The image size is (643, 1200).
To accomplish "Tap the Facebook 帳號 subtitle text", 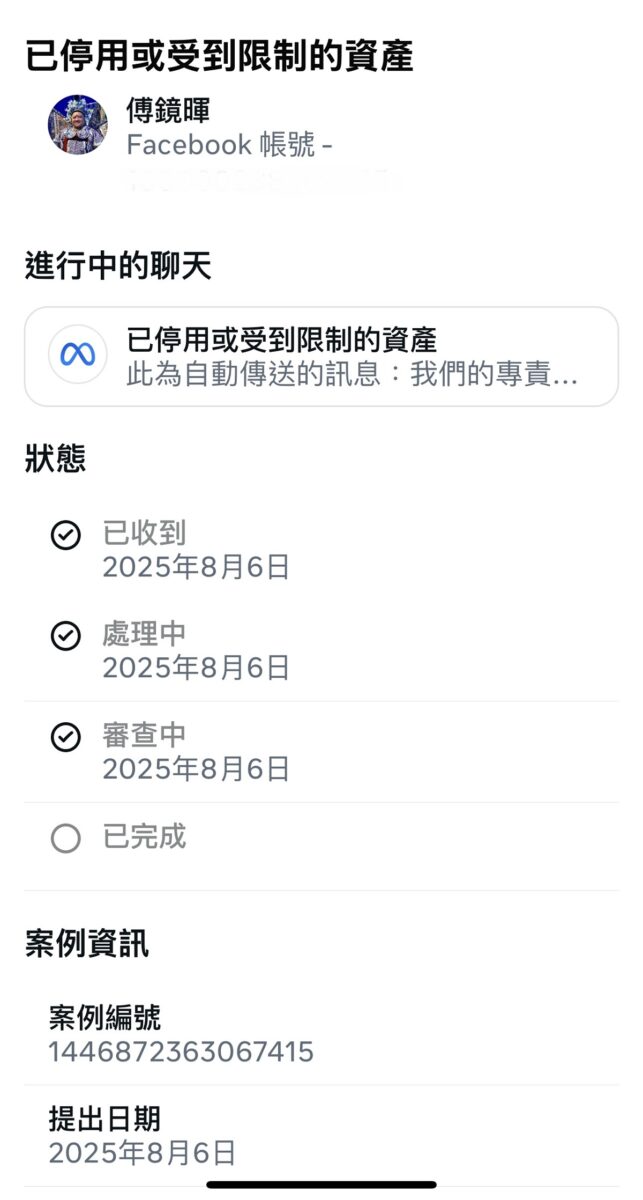I will pos(229,145).
